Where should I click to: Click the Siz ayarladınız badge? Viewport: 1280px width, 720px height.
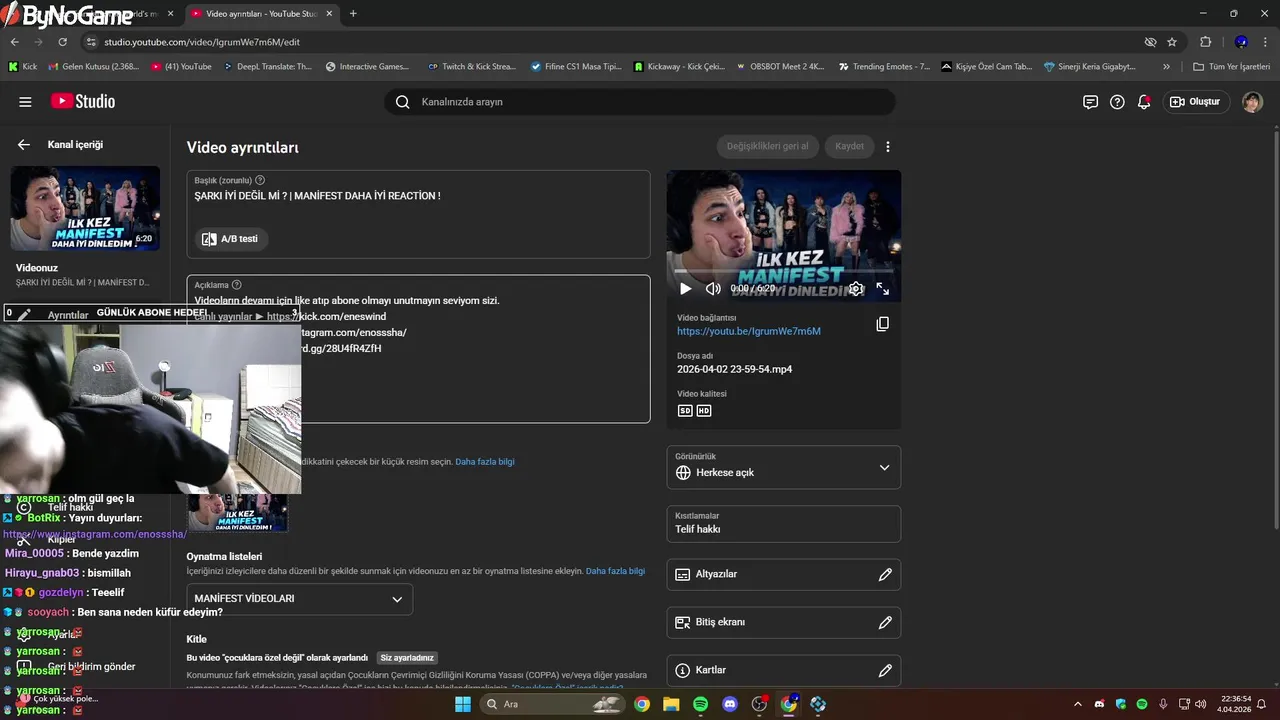pyautogui.click(x=408, y=658)
